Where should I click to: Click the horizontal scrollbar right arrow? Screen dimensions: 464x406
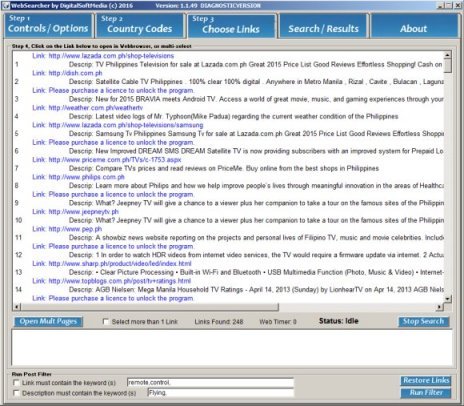pos(440,307)
